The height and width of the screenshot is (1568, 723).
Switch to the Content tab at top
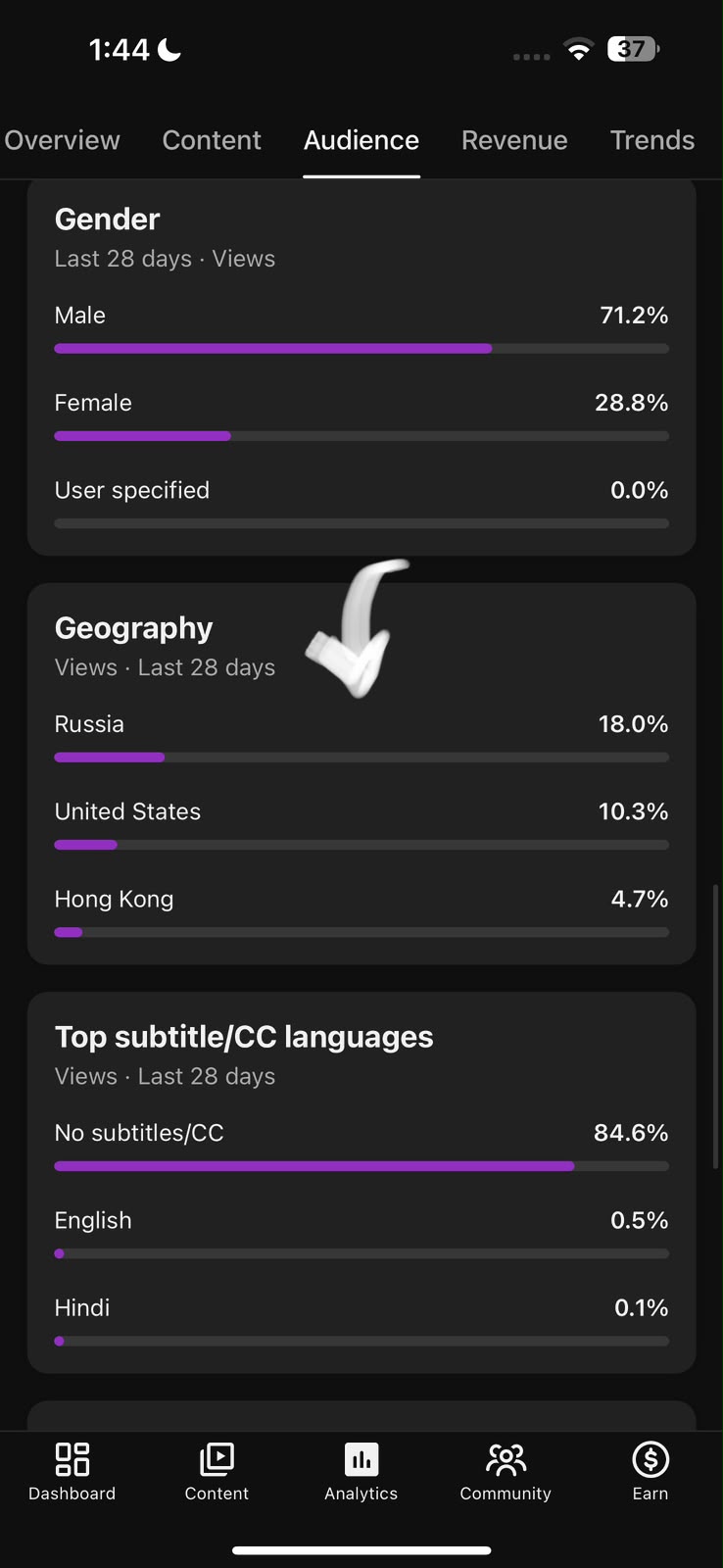212,140
